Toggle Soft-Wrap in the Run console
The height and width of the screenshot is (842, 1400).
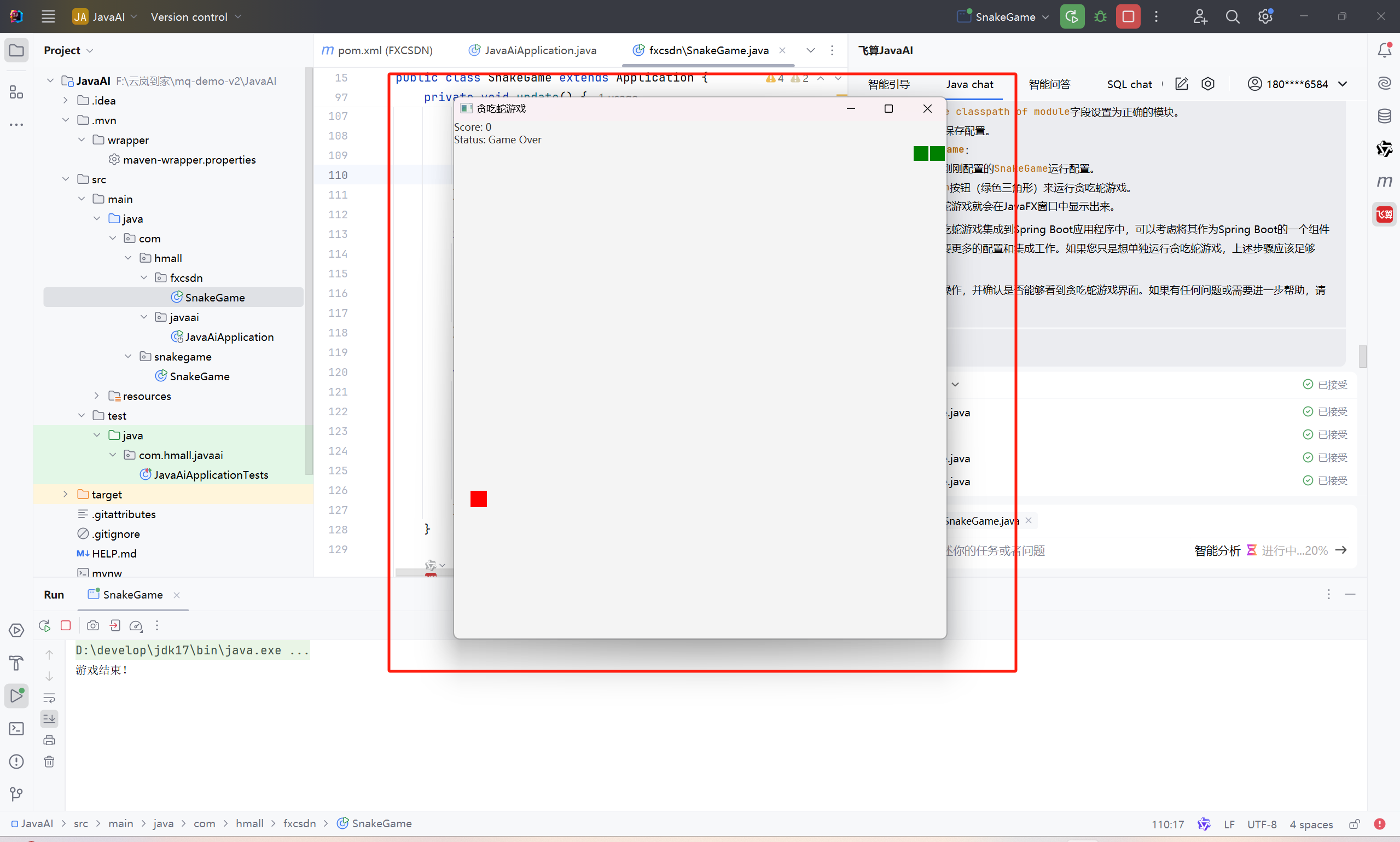(49, 698)
